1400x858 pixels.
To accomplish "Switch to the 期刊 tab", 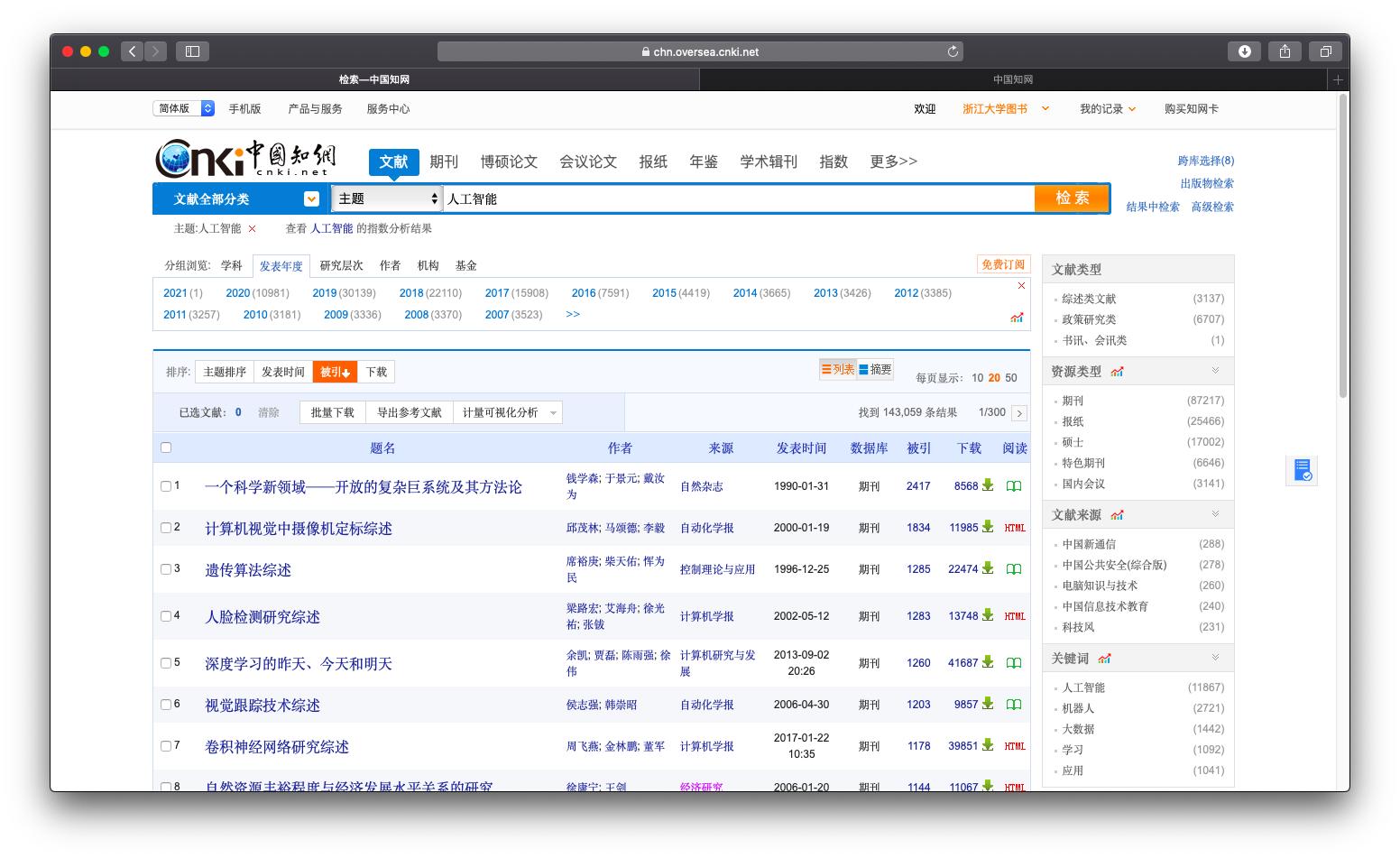I will point(446,161).
